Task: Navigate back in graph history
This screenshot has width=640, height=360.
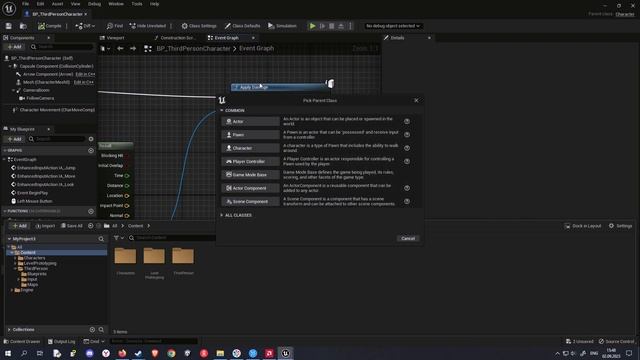Action: pyautogui.click(x=120, y=49)
